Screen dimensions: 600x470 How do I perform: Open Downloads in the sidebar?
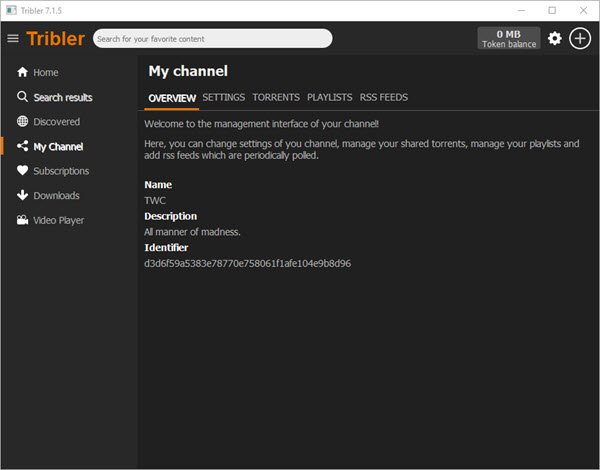click(x=56, y=196)
